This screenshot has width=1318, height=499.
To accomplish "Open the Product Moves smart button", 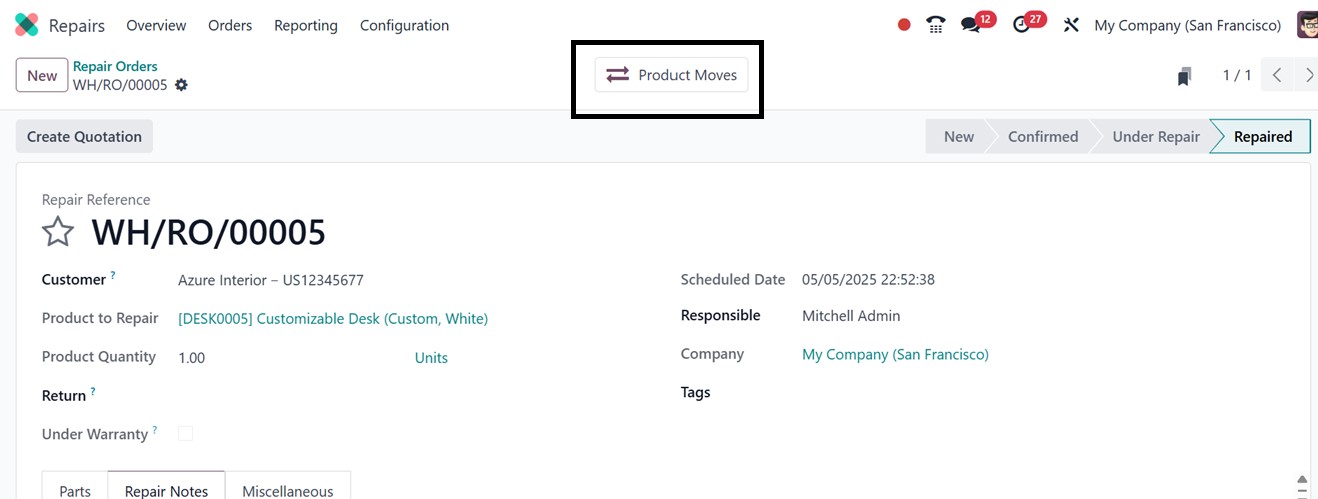I will 671,75.
